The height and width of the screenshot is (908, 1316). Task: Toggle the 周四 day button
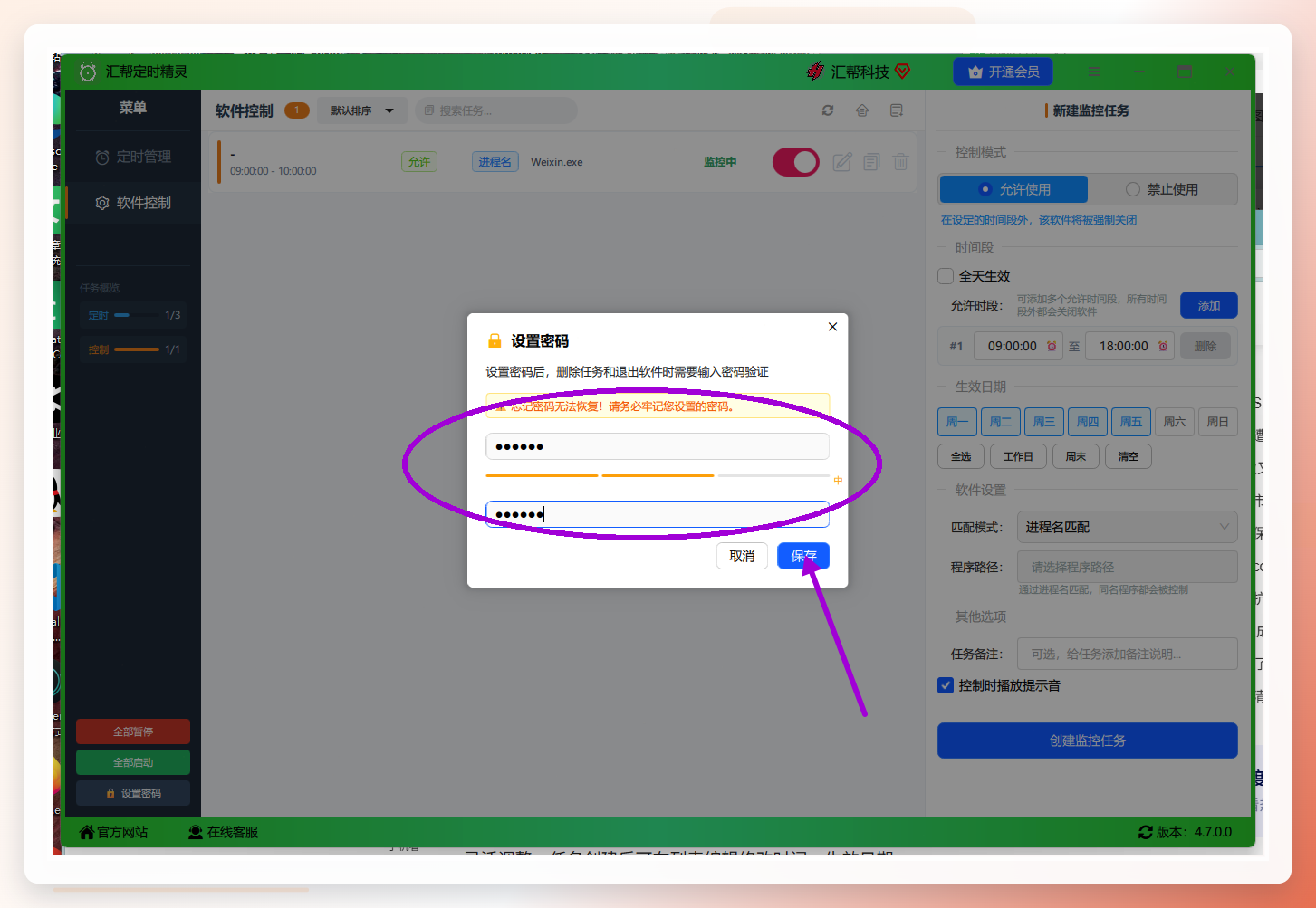pyautogui.click(x=1088, y=422)
